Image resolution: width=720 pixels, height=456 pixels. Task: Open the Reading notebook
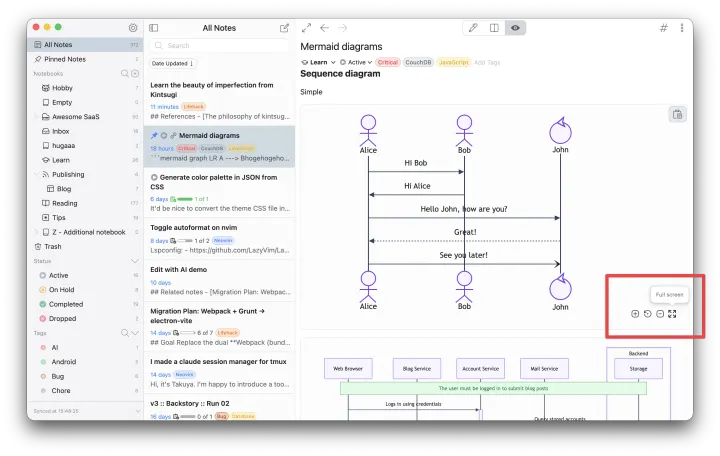[85, 203]
